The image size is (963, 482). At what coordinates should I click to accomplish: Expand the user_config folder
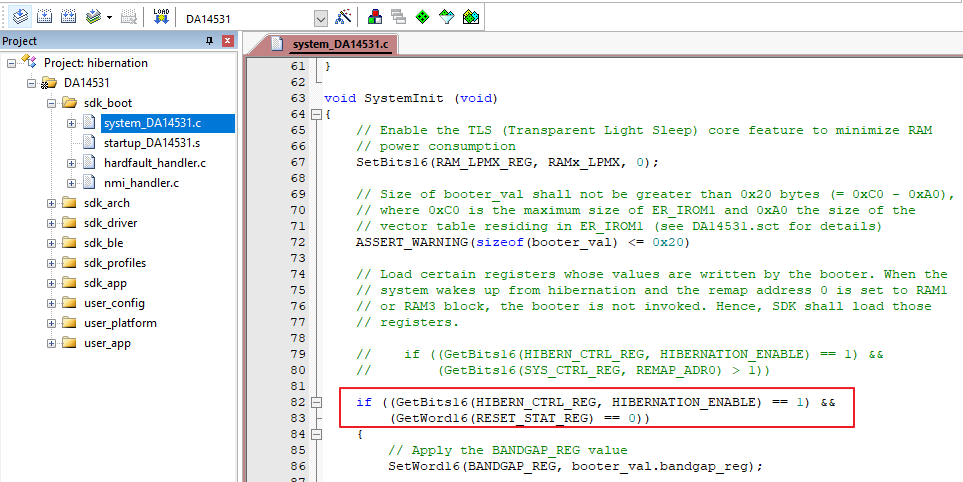coord(52,303)
